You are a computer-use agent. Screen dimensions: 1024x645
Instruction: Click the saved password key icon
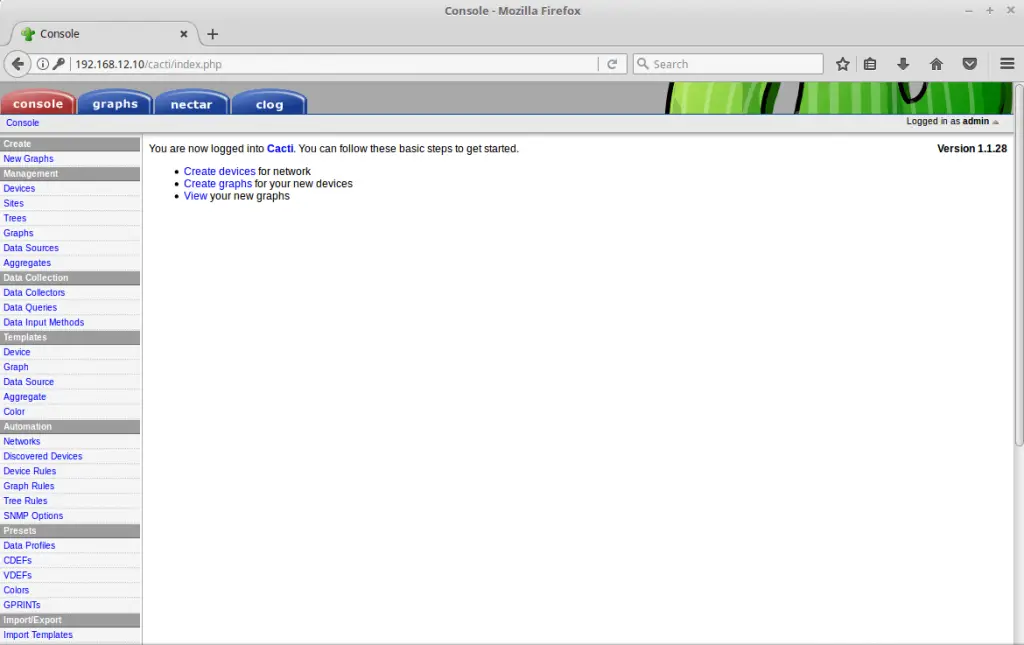coord(59,64)
